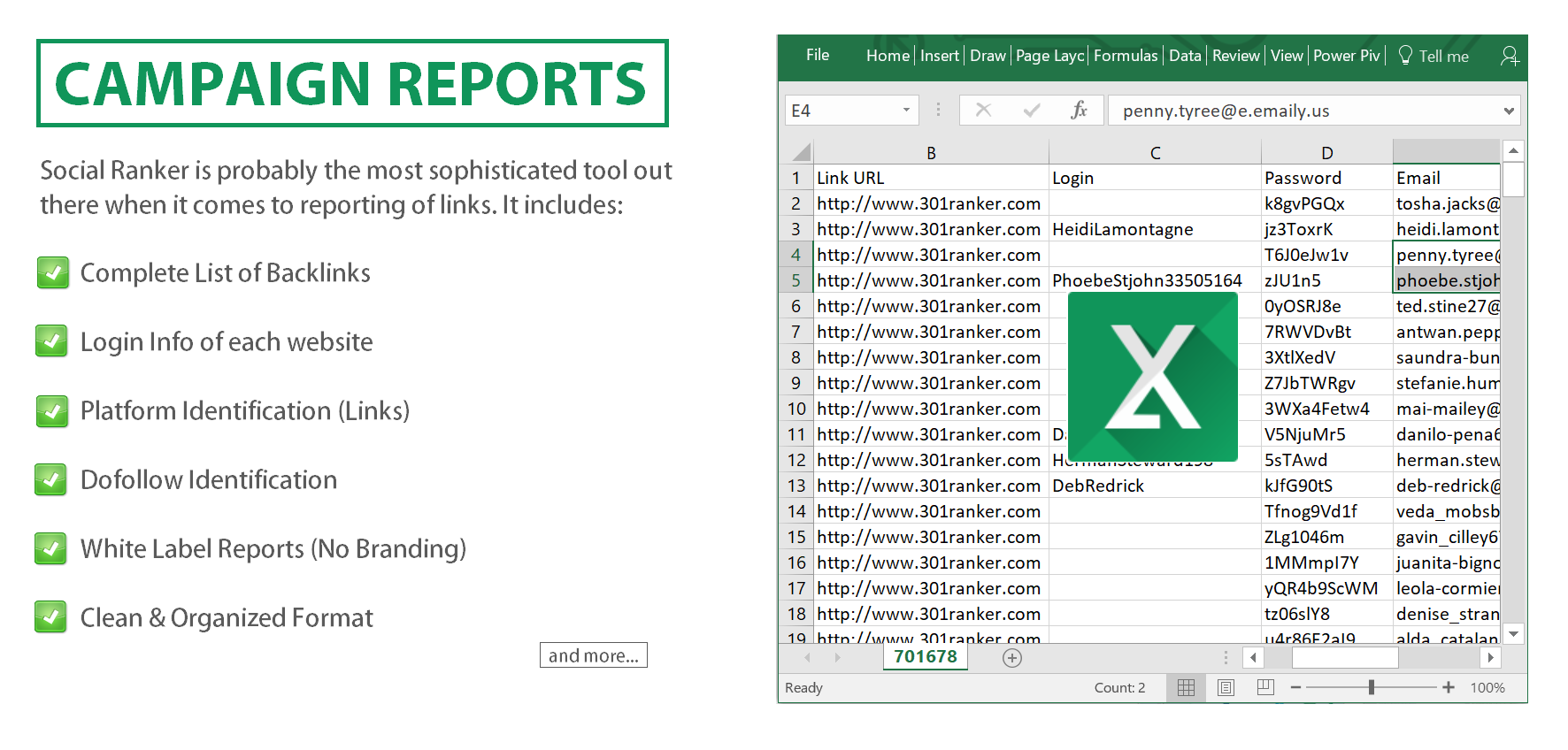Open the Formulas ribbon tab
The width and height of the screenshot is (1568, 750).
point(1126,56)
